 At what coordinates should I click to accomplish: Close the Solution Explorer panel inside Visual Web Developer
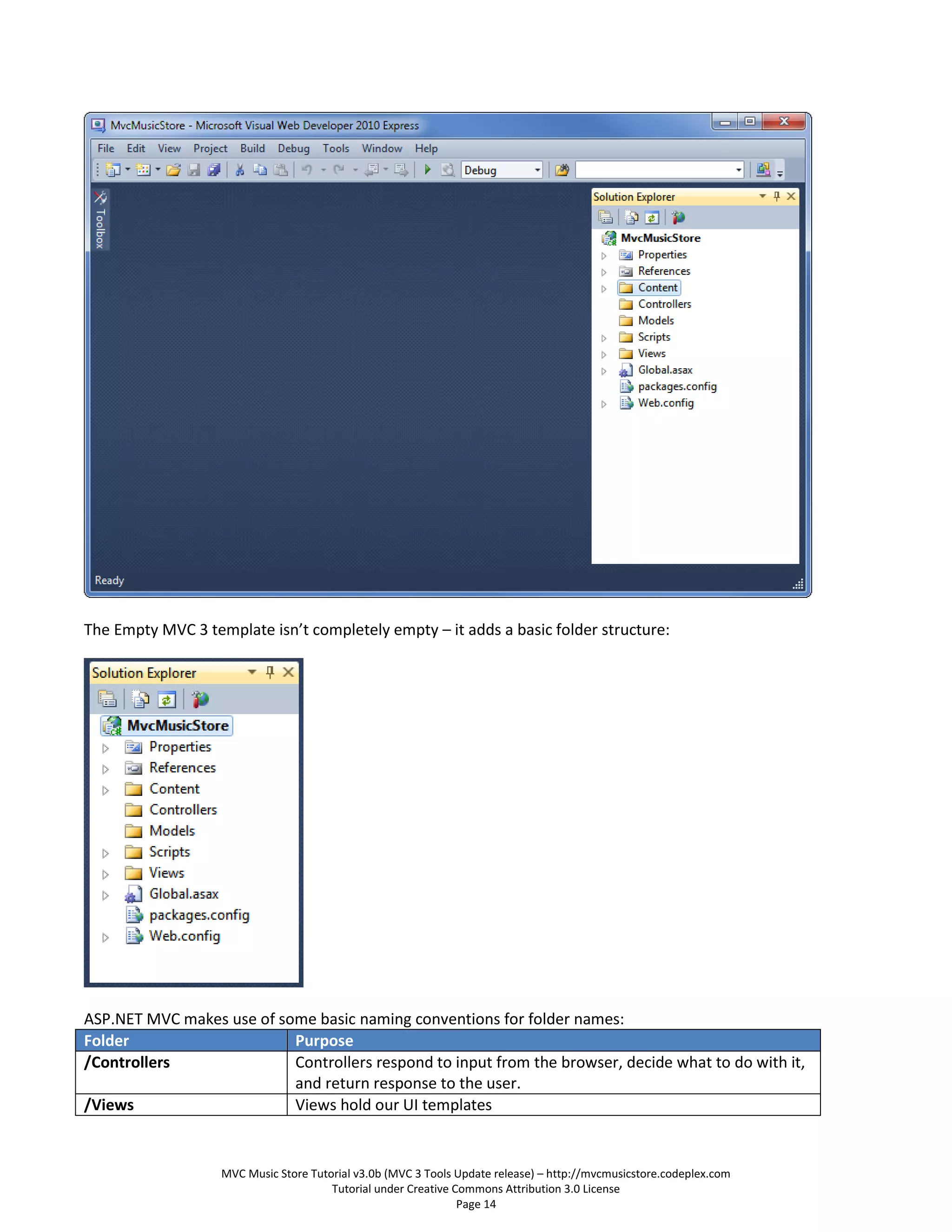click(x=791, y=196)
